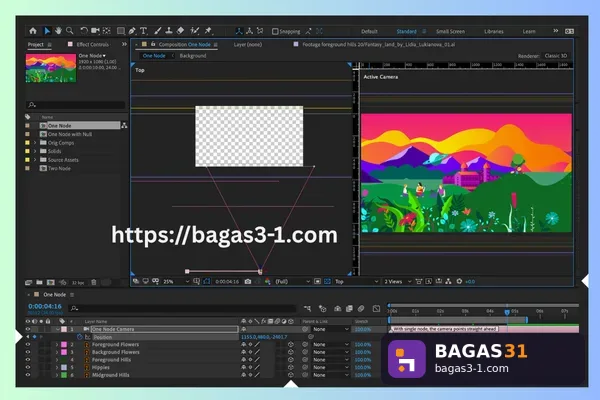The image size is (600, 400).
Task: Select the Clone Stamp tool
Action: 169,31
